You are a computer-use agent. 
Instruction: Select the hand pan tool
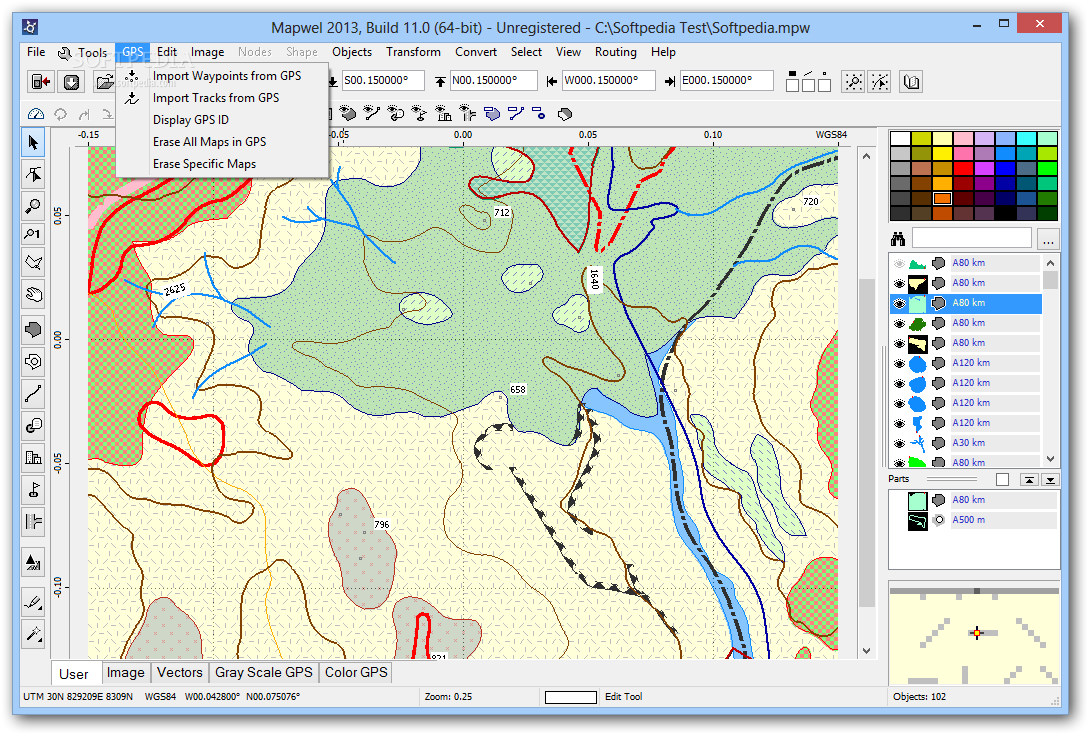pos(33,295)
